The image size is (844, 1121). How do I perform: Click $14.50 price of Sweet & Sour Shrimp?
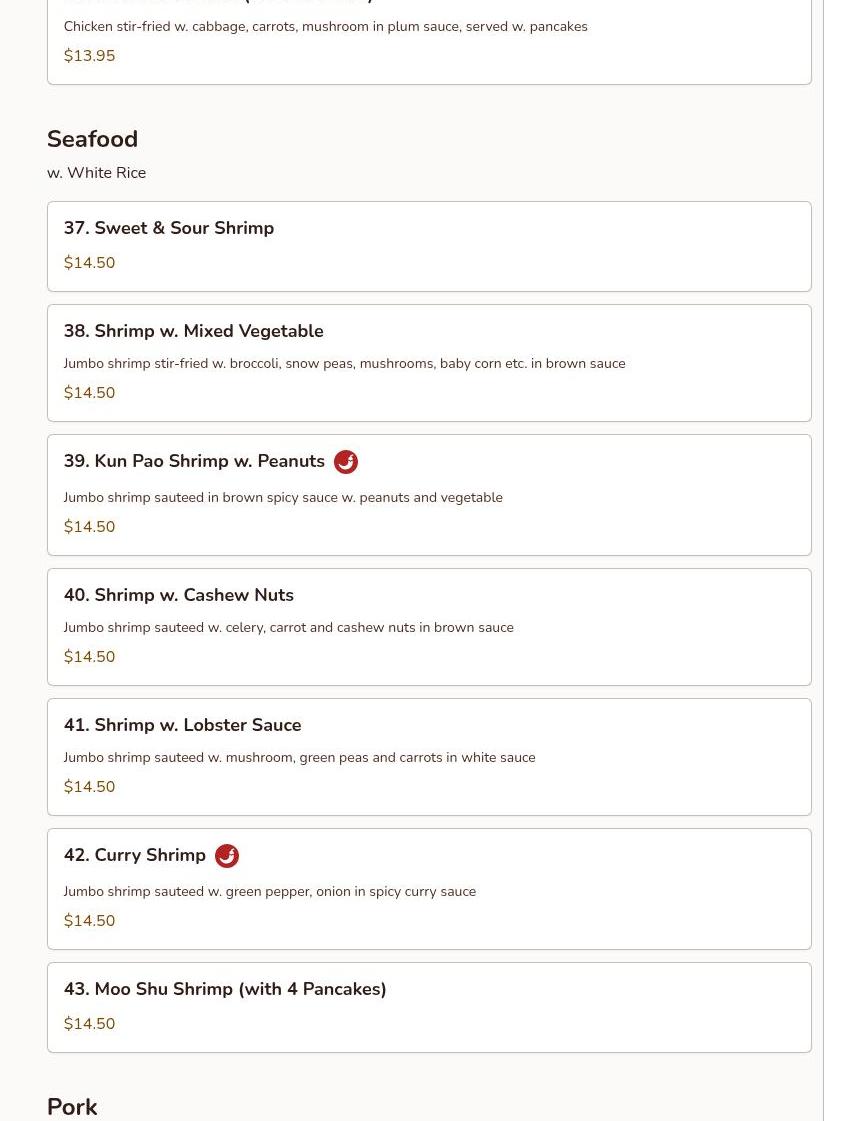tap(89, 263)
